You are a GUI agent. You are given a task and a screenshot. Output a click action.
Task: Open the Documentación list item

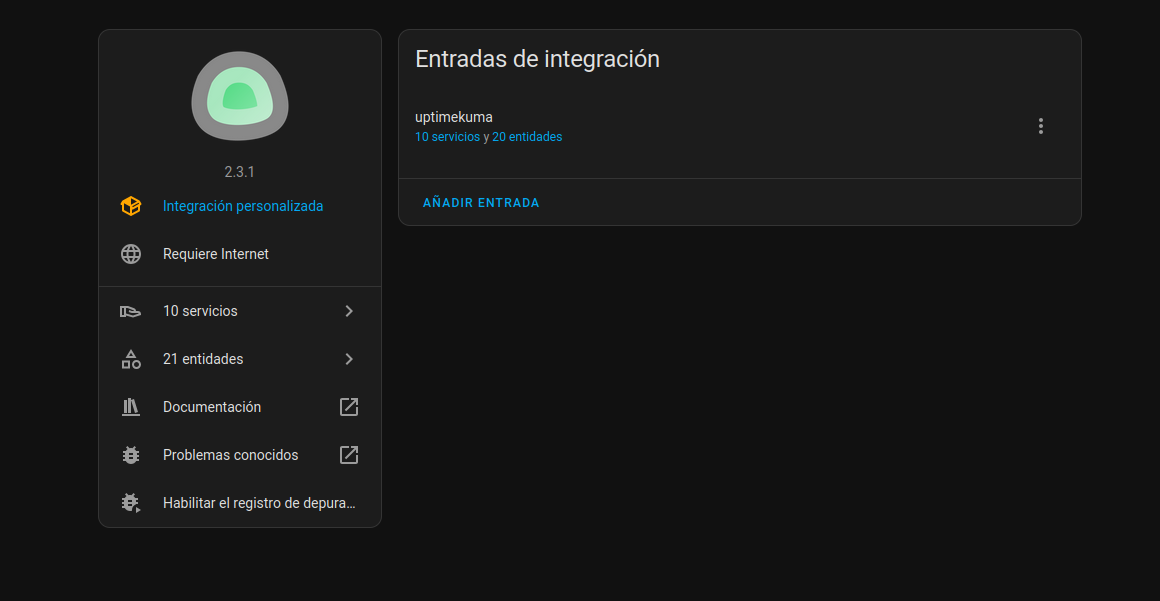[212, 407]
